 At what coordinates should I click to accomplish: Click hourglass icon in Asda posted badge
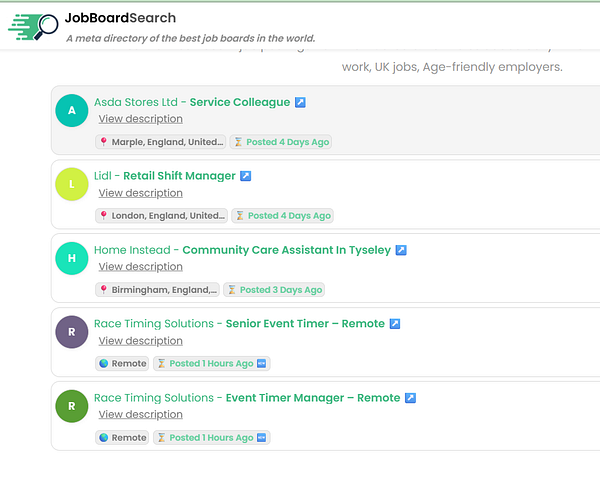[238, 142]
